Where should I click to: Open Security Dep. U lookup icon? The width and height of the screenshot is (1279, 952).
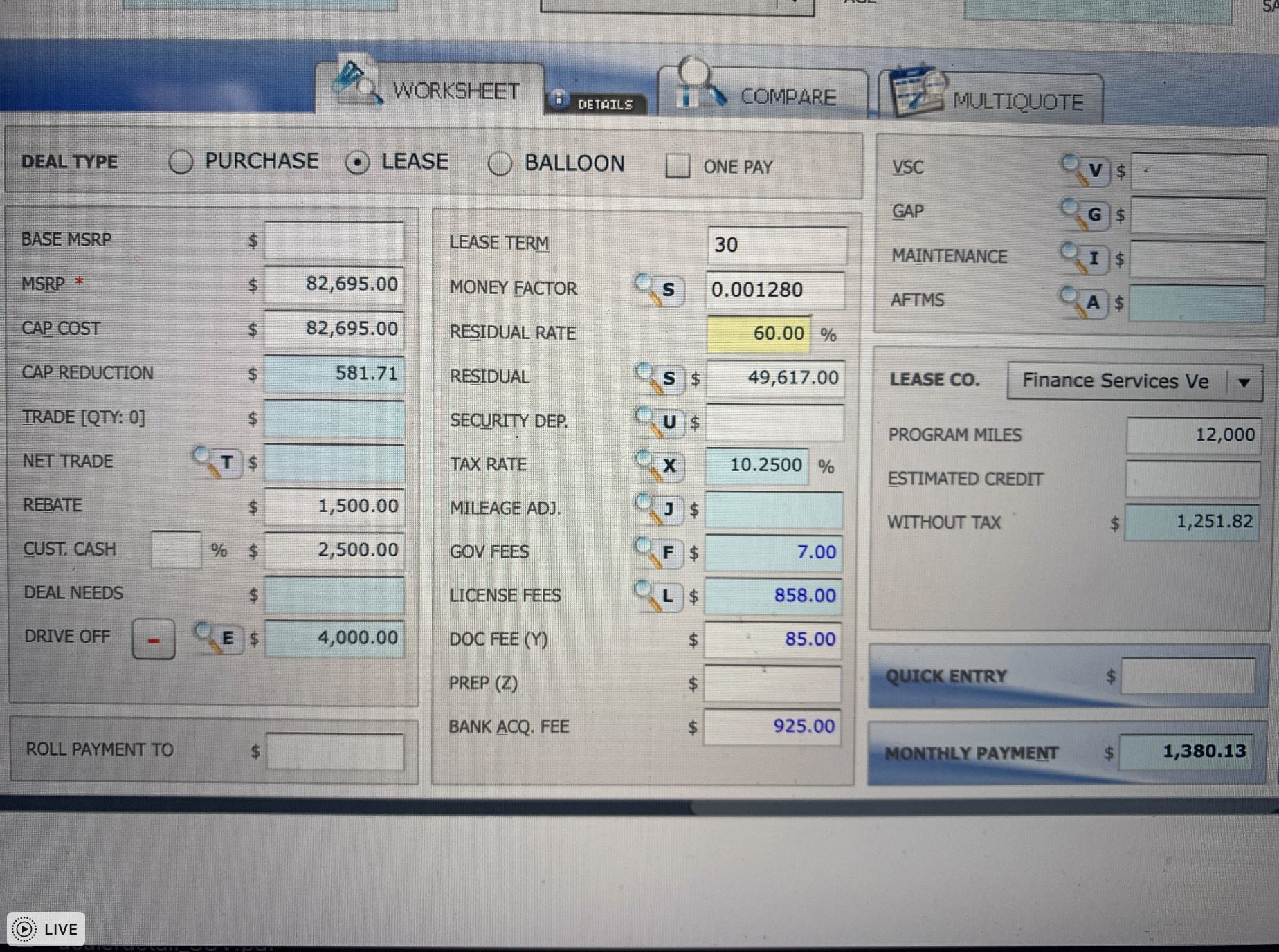pos(660,422)
